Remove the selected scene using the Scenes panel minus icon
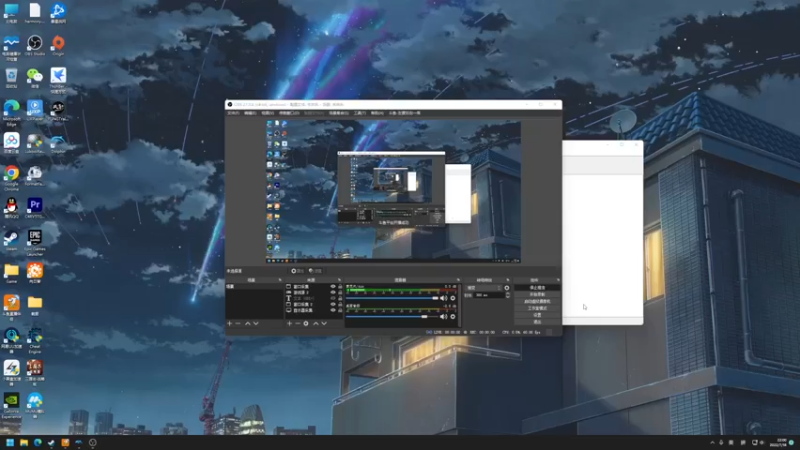 [238, 323]
